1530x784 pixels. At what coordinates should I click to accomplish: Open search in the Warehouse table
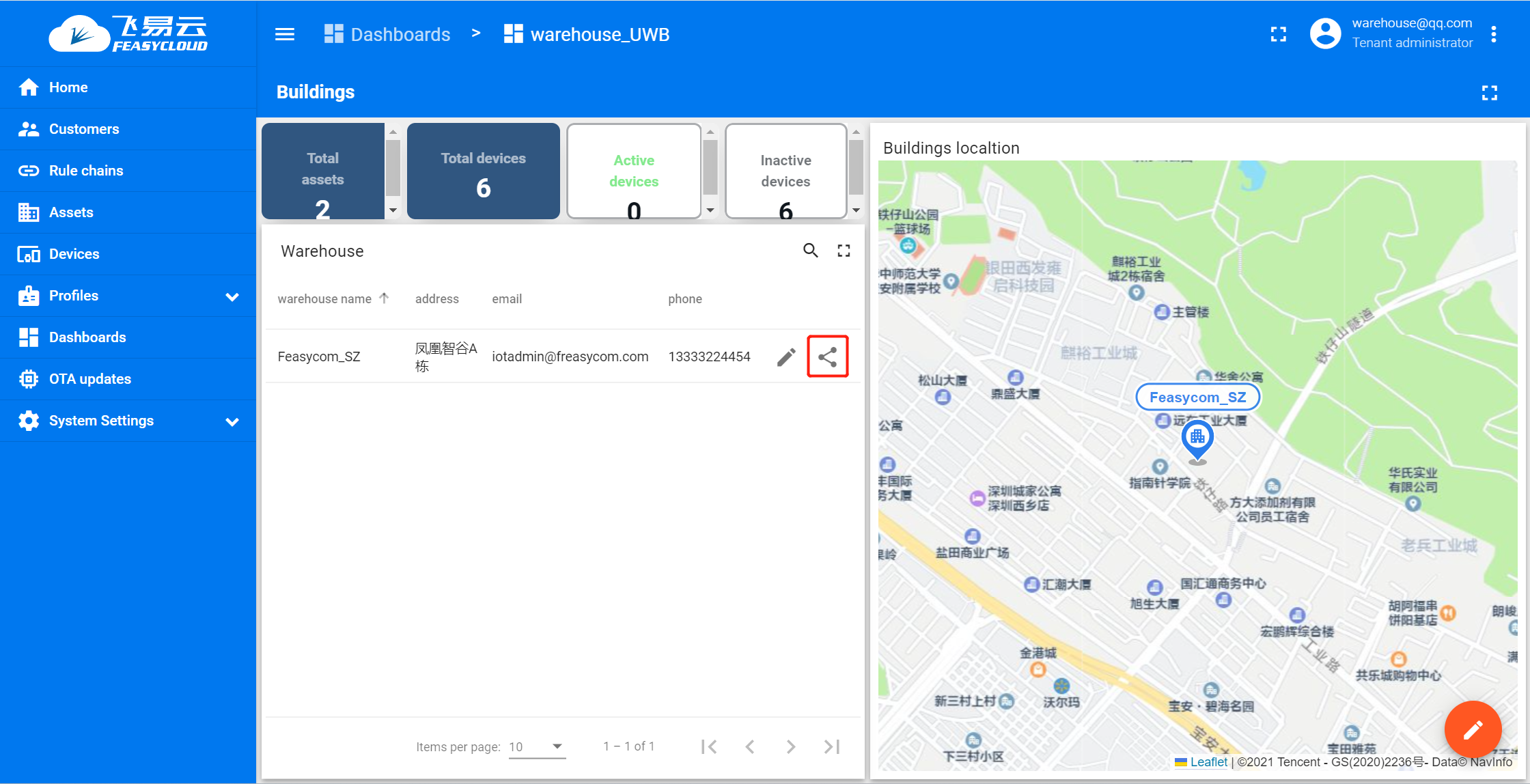click(x=810, y=251)
